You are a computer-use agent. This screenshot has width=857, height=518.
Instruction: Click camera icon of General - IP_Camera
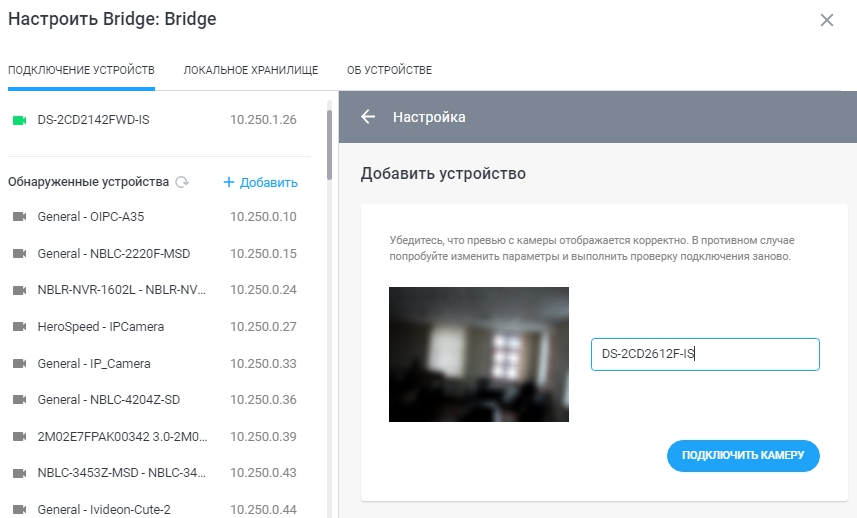pos(20,363)
